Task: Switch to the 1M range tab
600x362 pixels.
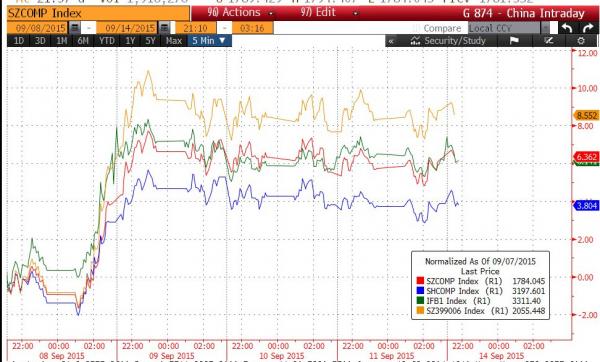Action: pos(61,41)
